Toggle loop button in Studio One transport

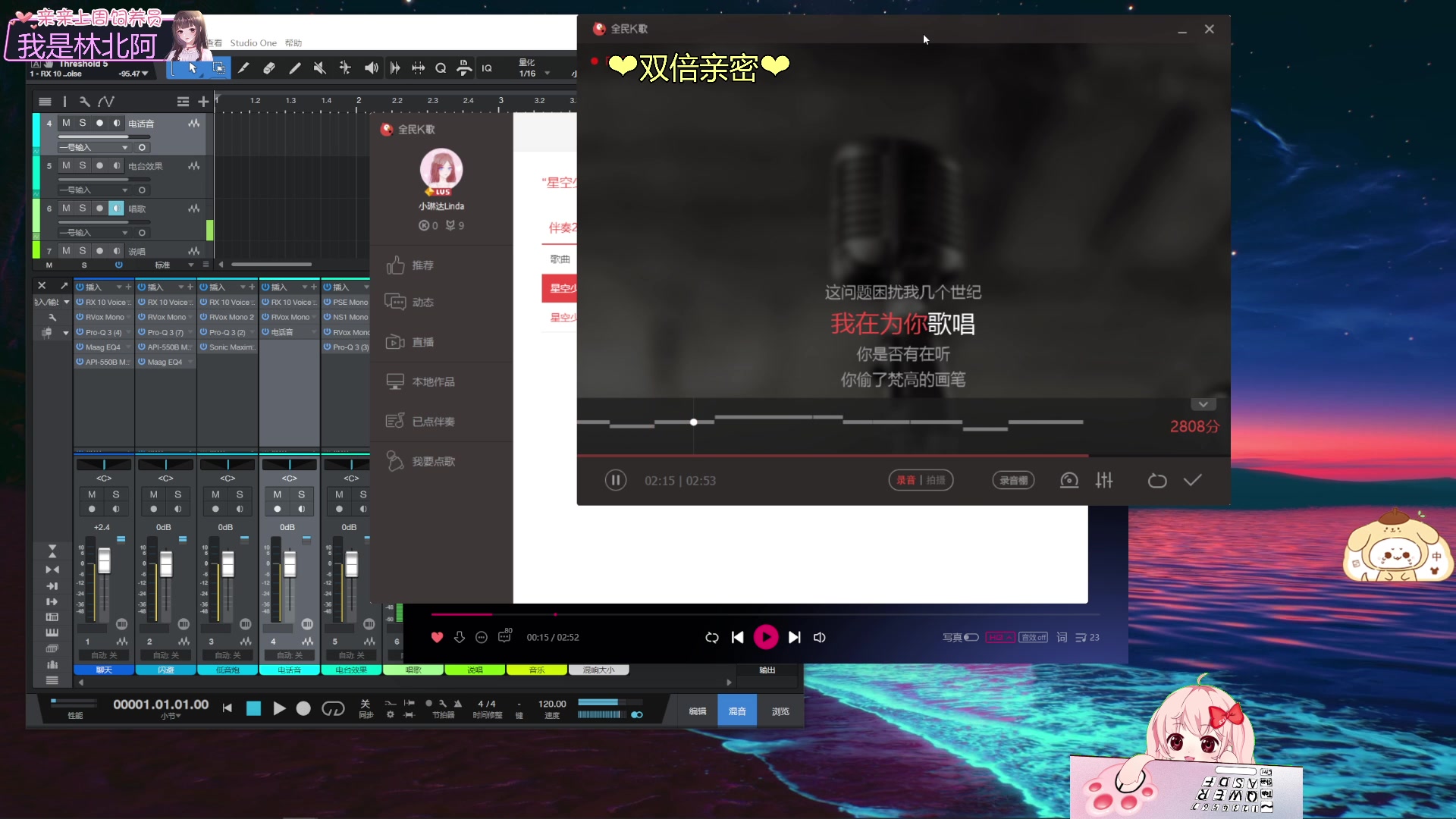click(x=333, y=708)
